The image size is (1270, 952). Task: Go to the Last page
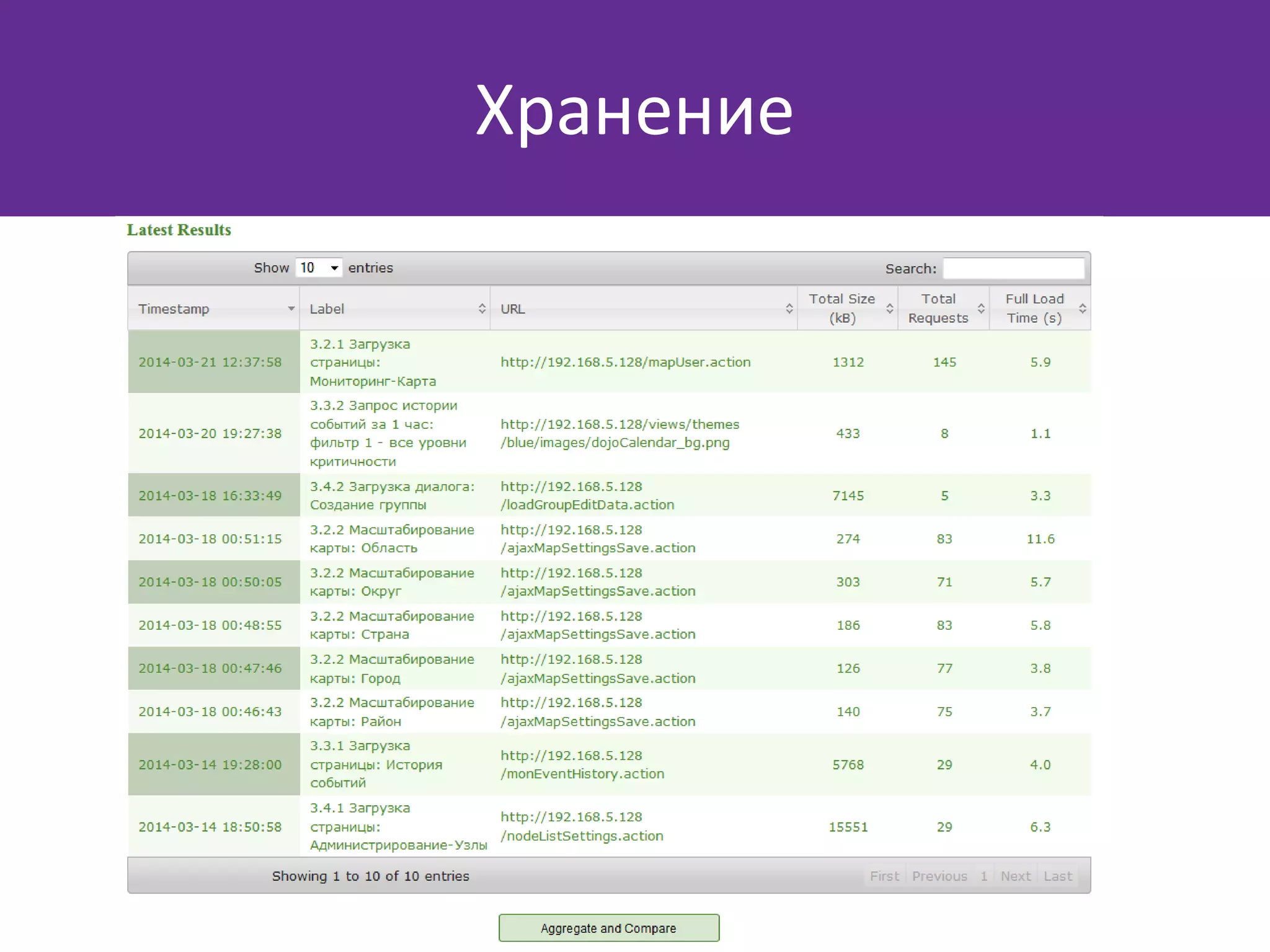click(1058, 876)
